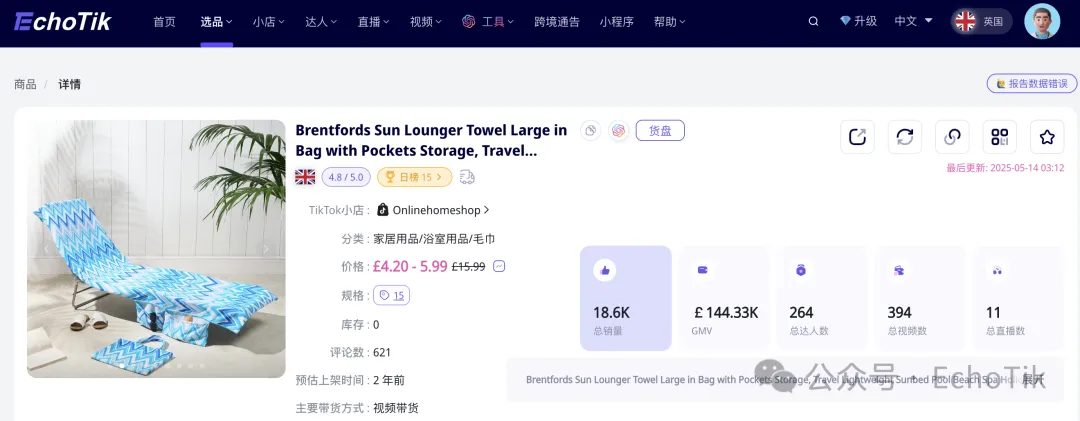Image resolution: width=1080 pixels, height=421 pixels.
Task: Click the 详情 breadcrumb text
Action: [x=69, y=84]
